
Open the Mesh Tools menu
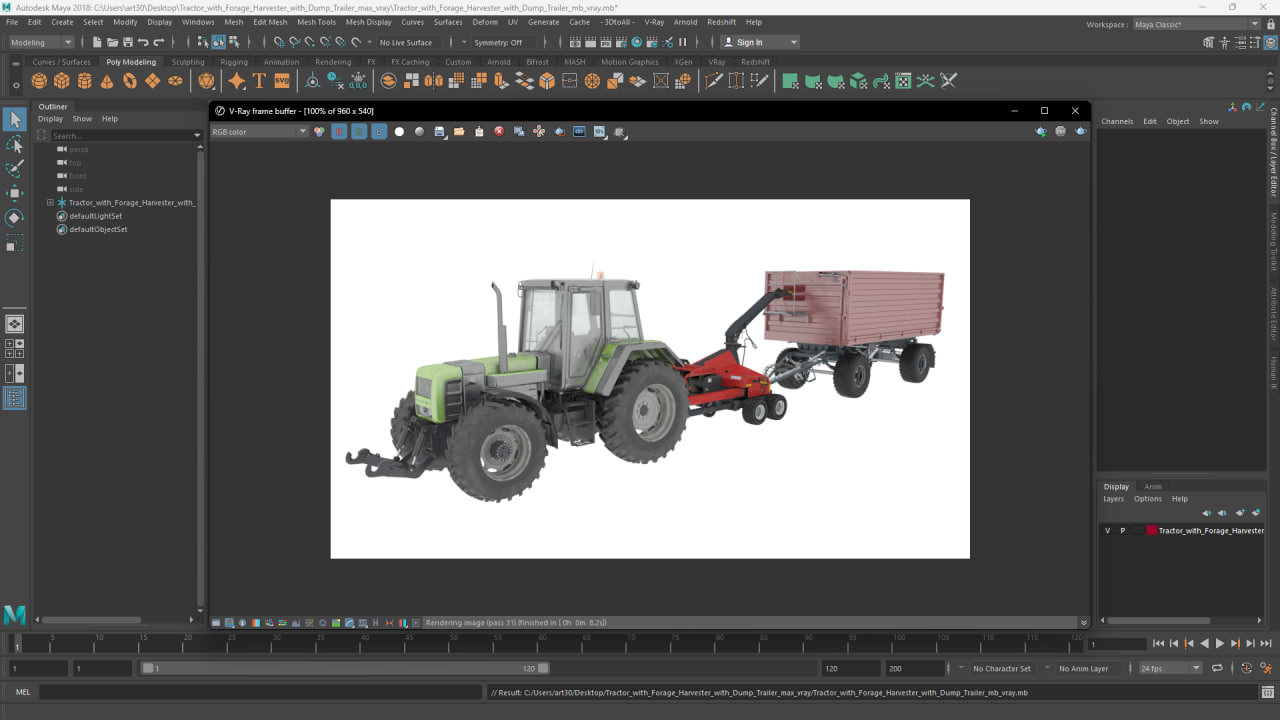point(316,21)
